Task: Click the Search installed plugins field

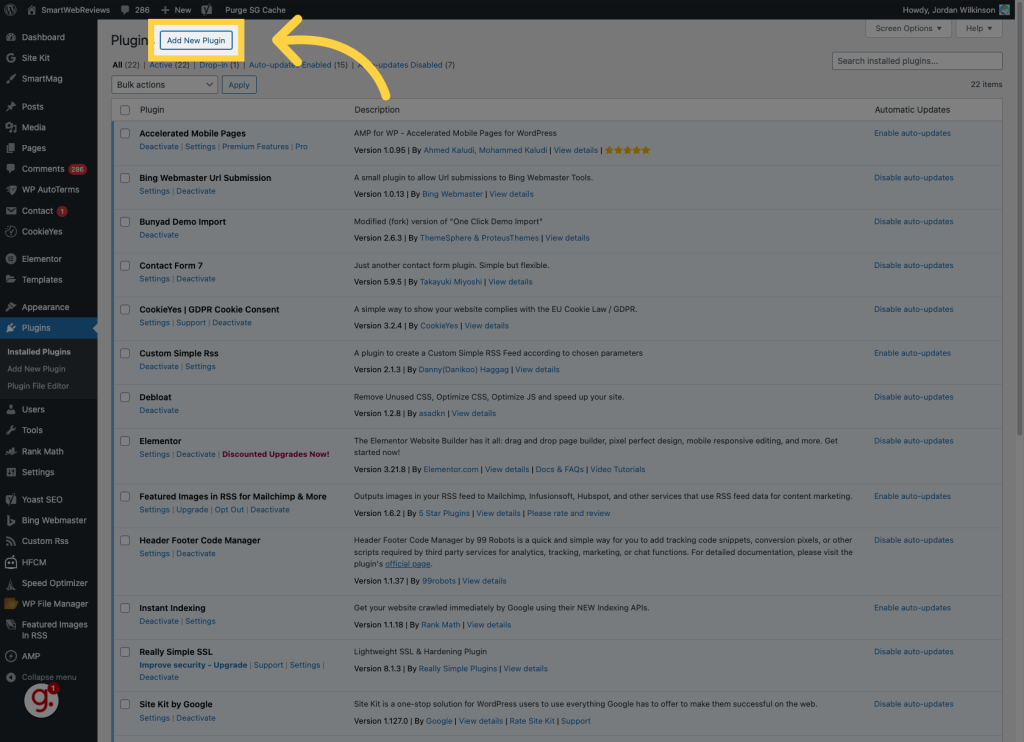Action: pyautogui.click(x=916, y=61)
